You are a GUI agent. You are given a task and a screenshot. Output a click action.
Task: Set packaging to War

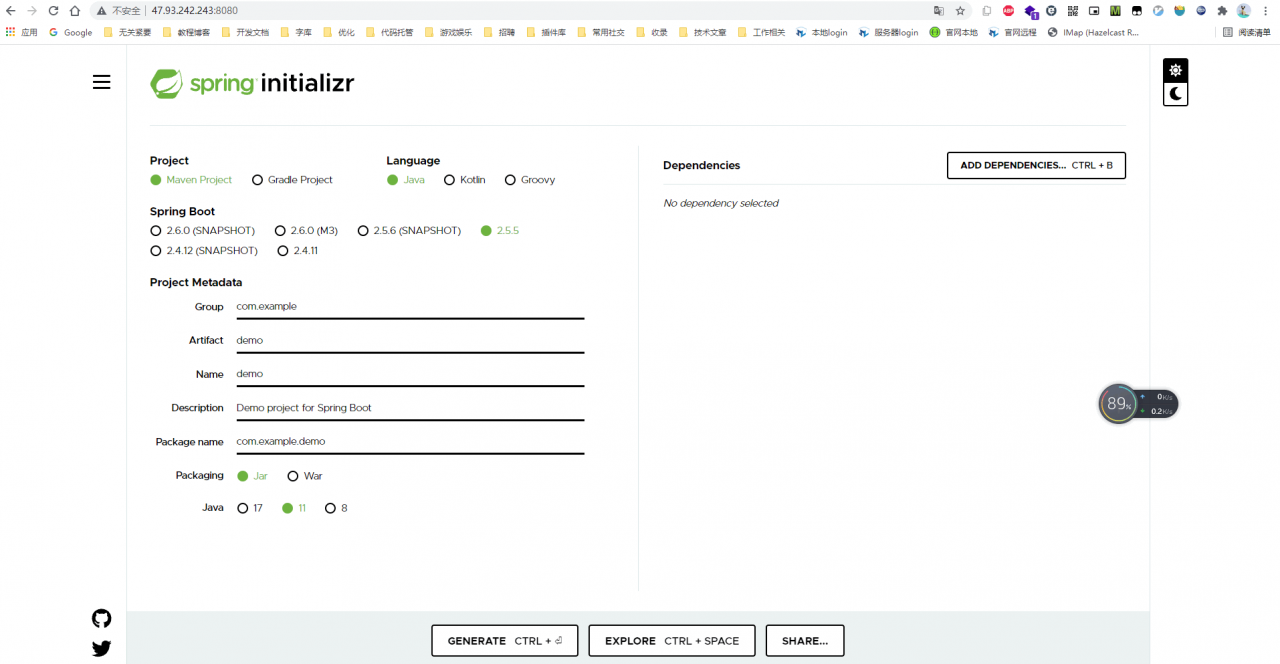(305, 476)
